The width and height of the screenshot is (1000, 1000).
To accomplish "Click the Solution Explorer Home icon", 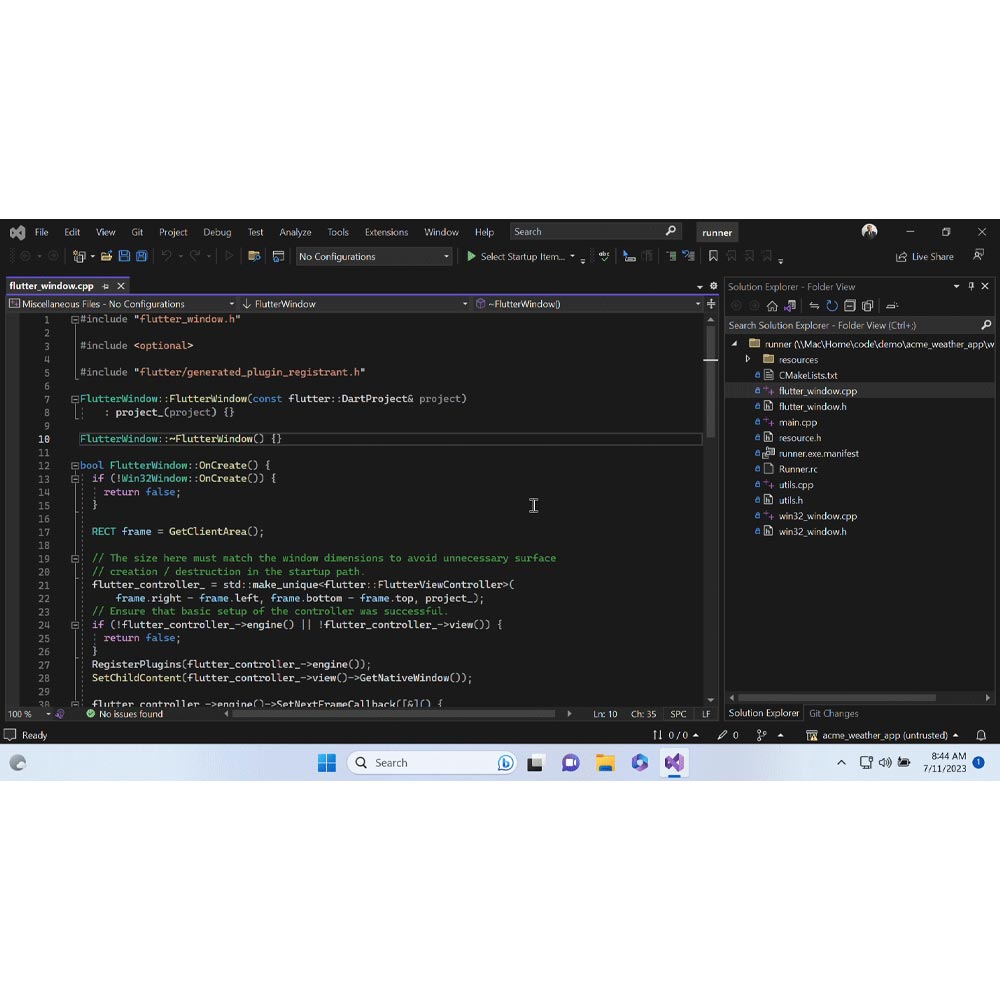I will pyautogui.click(x=772, y=306).
